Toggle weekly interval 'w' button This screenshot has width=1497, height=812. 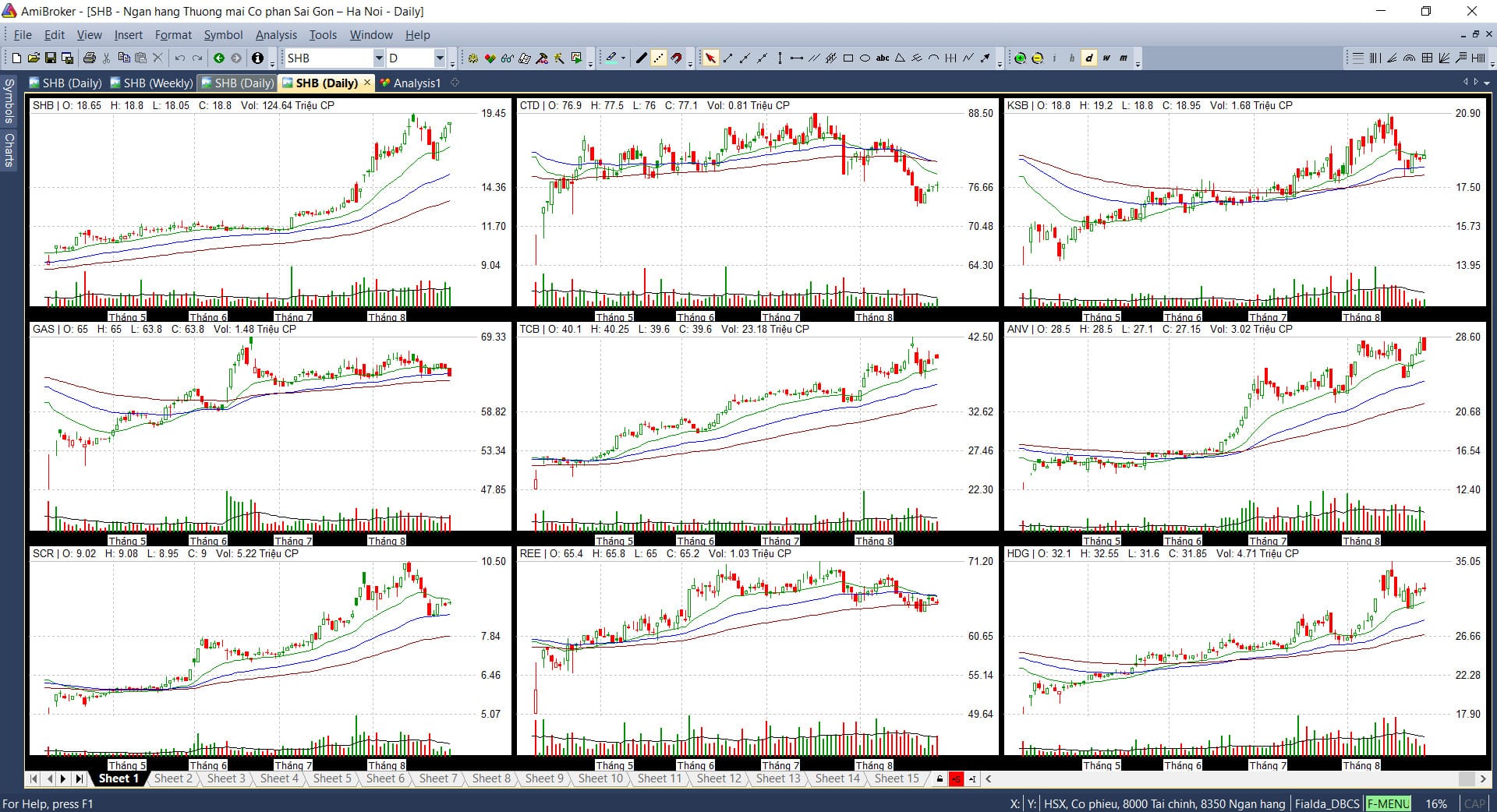[x=1106, y=58]
